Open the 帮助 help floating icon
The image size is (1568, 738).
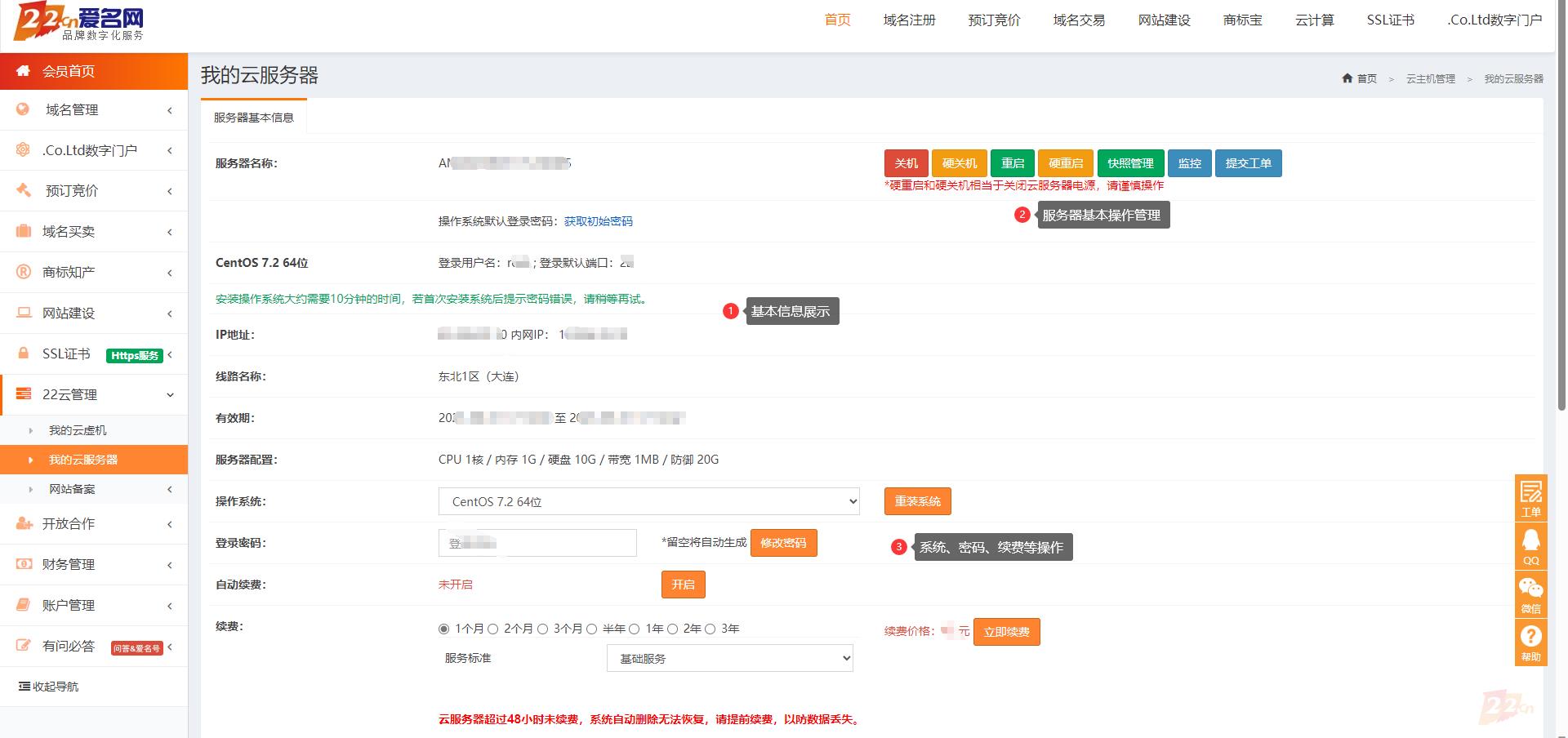(1530, 642)
